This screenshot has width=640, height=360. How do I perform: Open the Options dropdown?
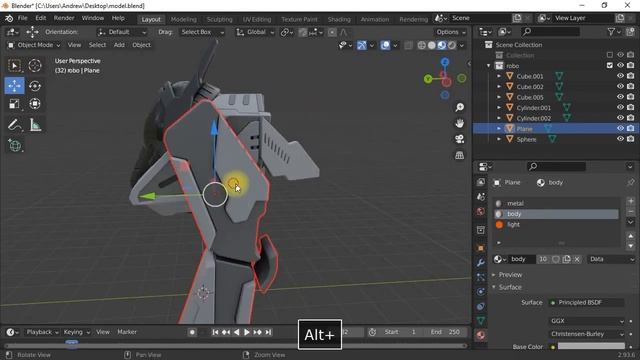click(451, 32)
